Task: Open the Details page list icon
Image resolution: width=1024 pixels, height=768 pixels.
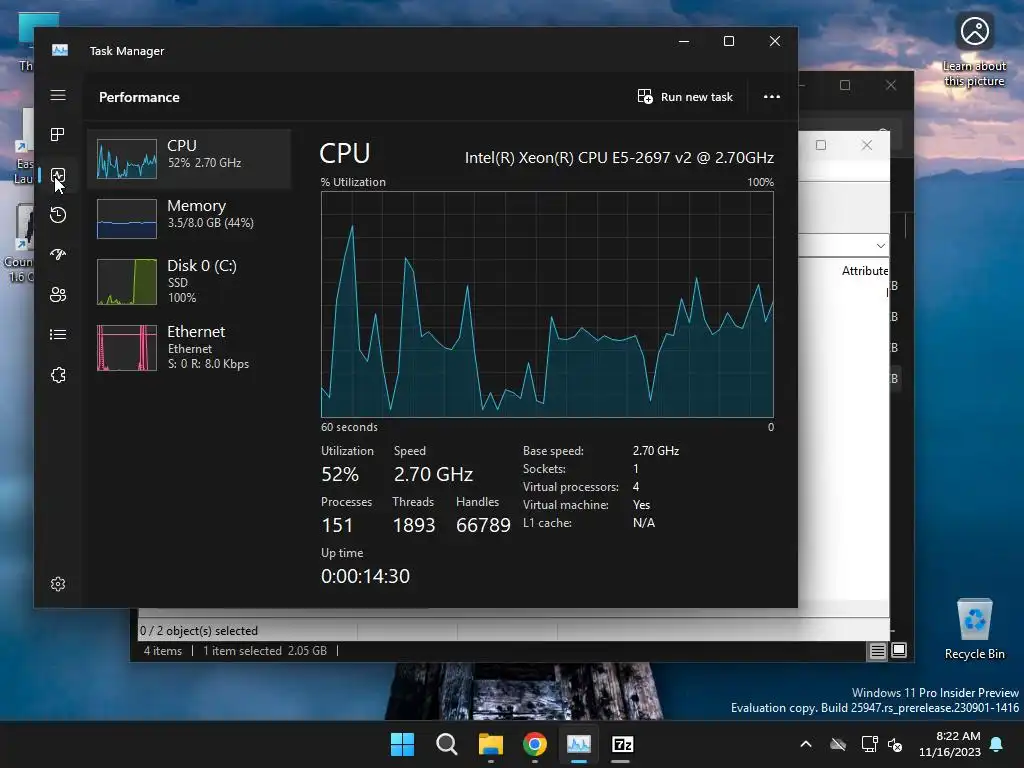Action: coord(58,334)
